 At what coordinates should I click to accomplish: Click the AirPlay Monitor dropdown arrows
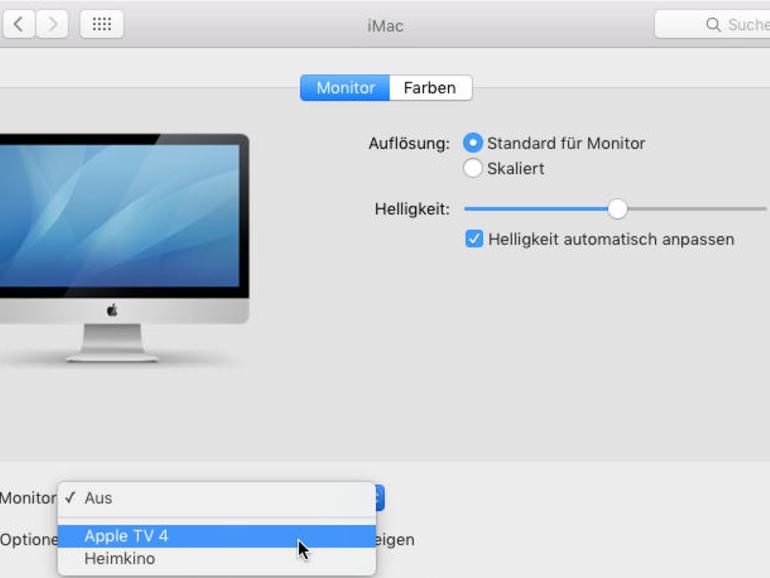[380, 498]
